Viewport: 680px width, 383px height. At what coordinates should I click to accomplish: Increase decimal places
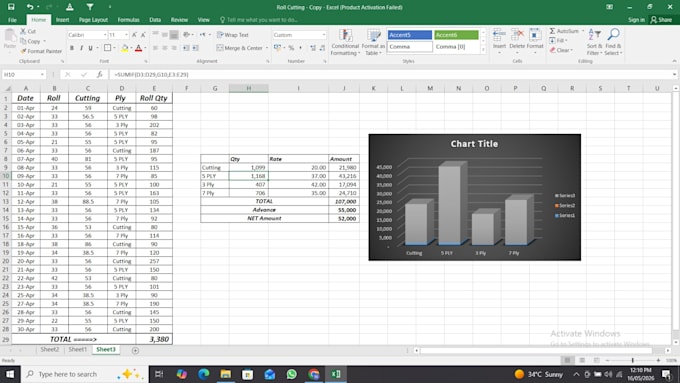[x=313, y=48]
